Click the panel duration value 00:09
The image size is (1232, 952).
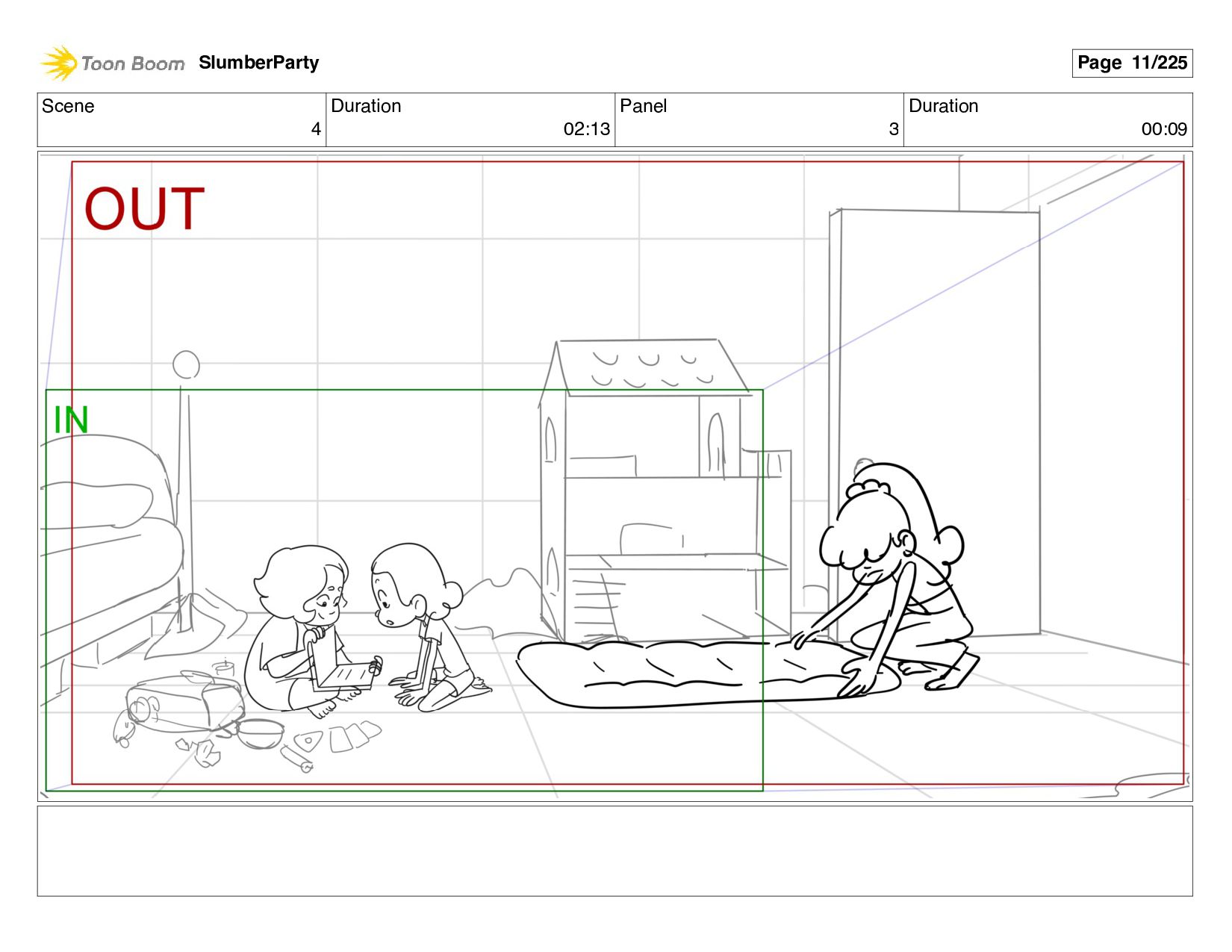tap(1164, 129)
